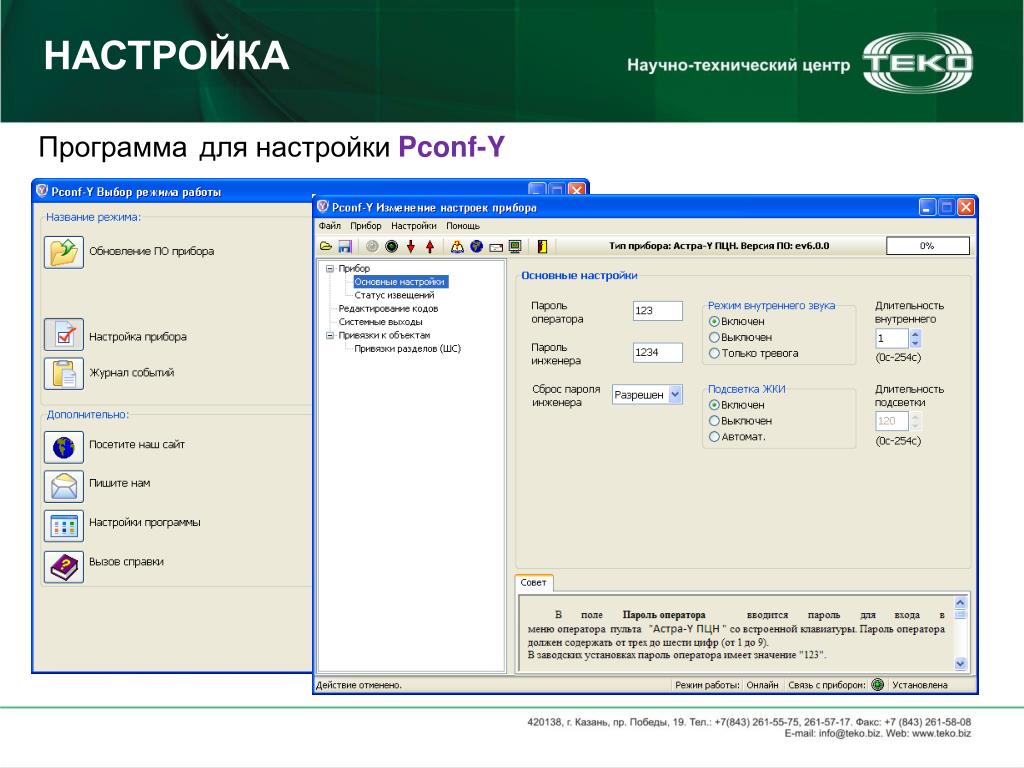Click the computer monitor toolbar icon
The image size is (1024, 768).
(x=515, y=246)
